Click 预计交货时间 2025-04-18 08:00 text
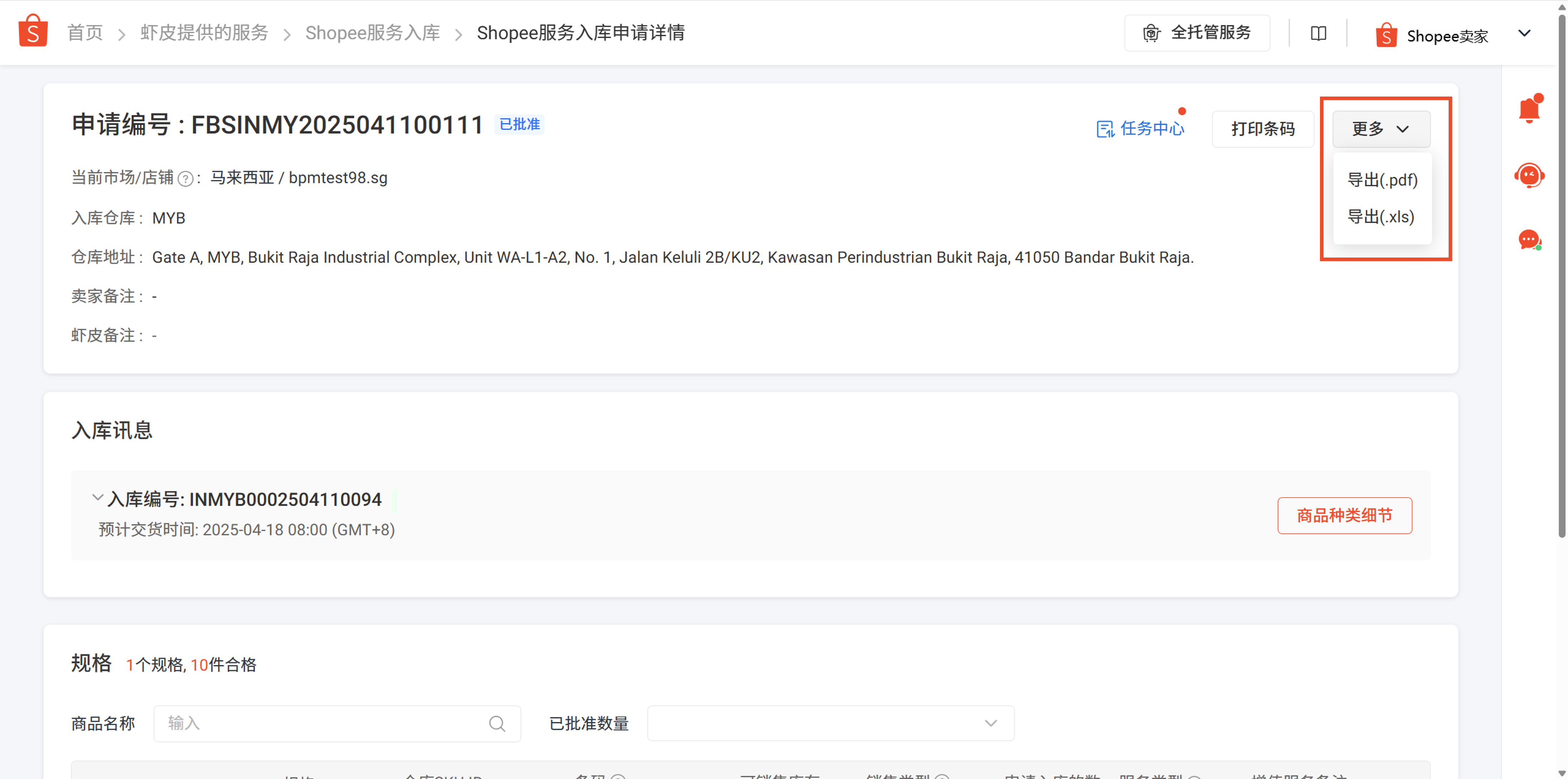Image resolution: width=1568 pixels, height=779 pixels. [247, 530]
